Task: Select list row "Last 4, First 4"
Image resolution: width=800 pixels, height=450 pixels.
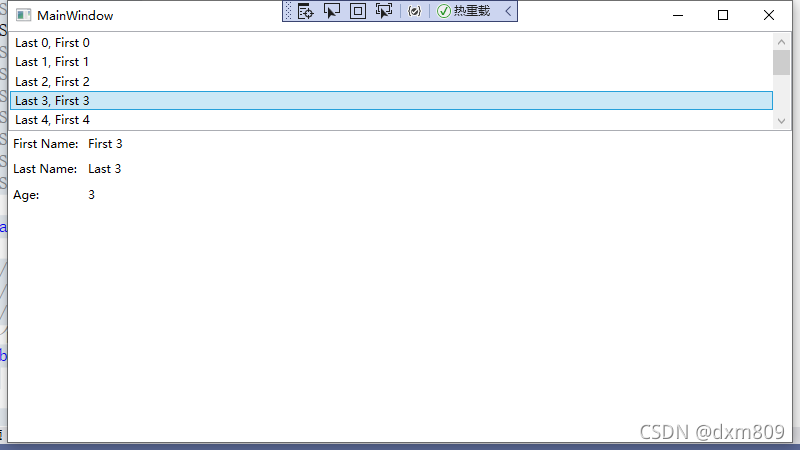Action: (391, 120)
